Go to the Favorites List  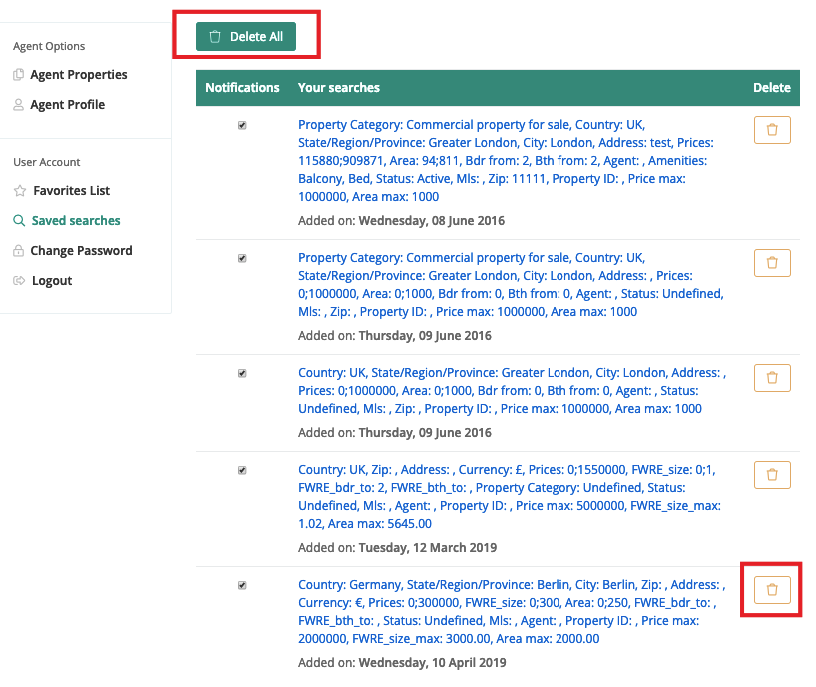tap(71, 191)
